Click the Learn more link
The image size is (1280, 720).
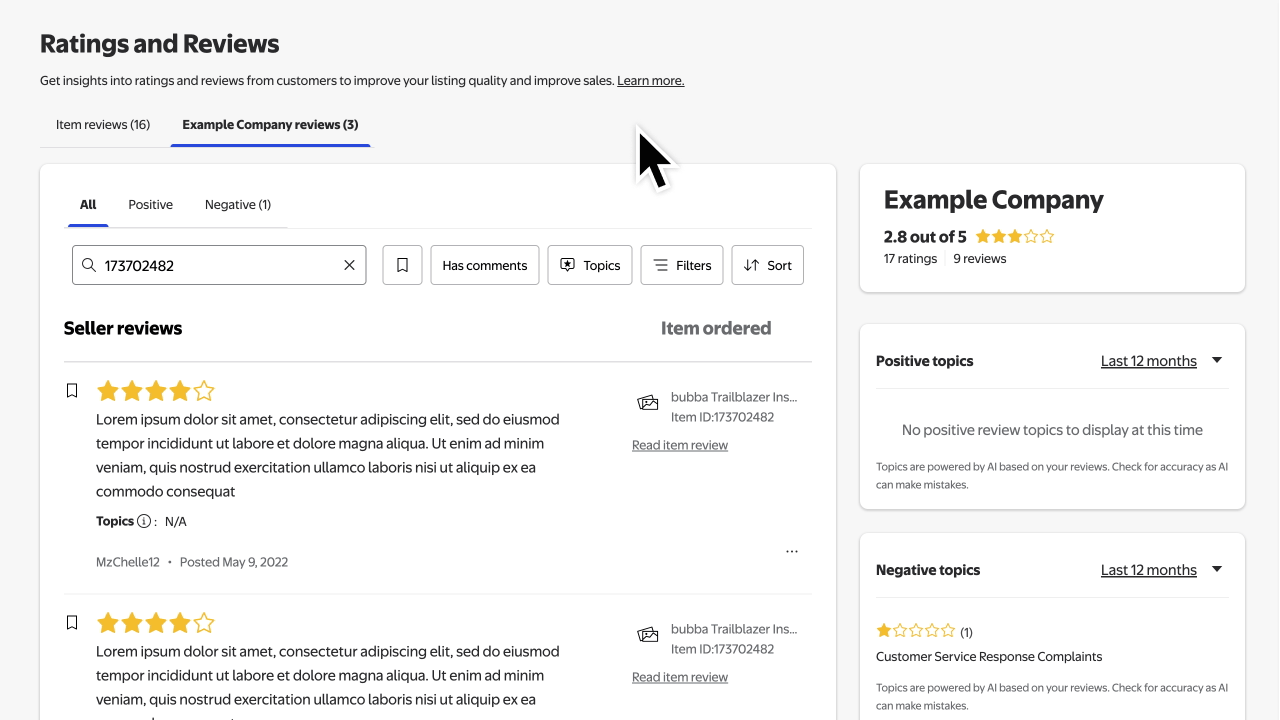[x=650, y=81]
